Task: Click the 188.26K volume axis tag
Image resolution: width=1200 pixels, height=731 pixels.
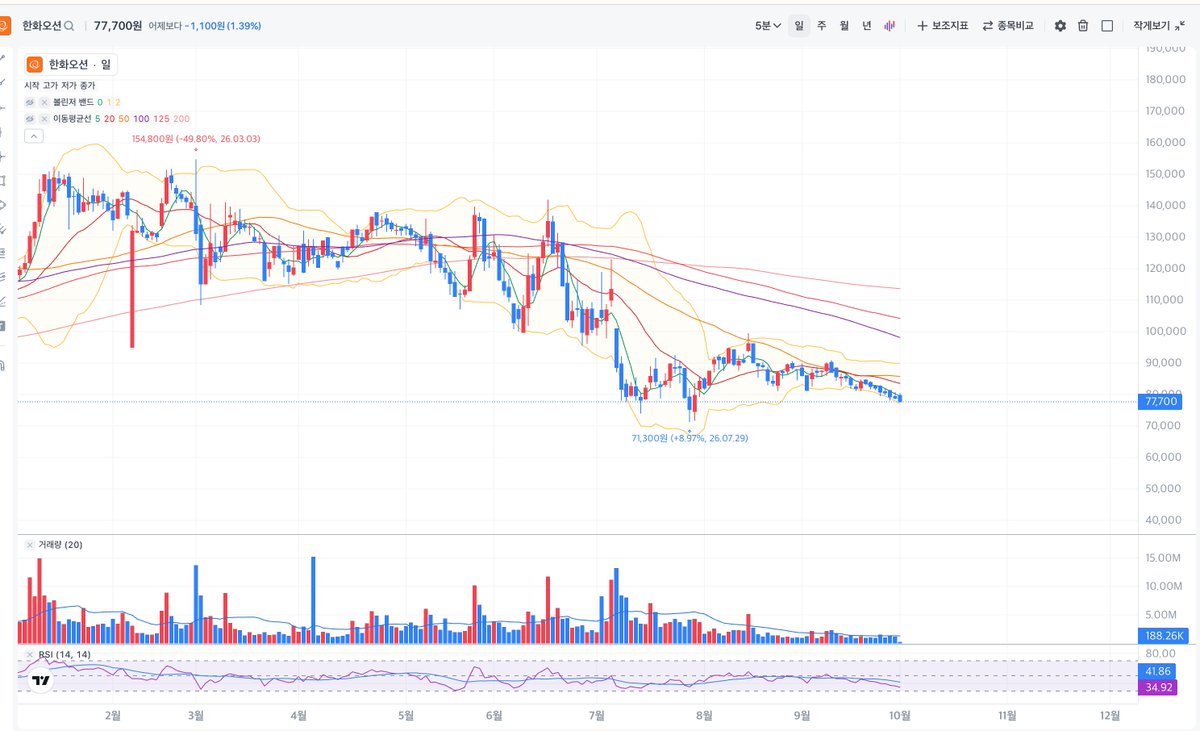Action: pos(1162,635)
